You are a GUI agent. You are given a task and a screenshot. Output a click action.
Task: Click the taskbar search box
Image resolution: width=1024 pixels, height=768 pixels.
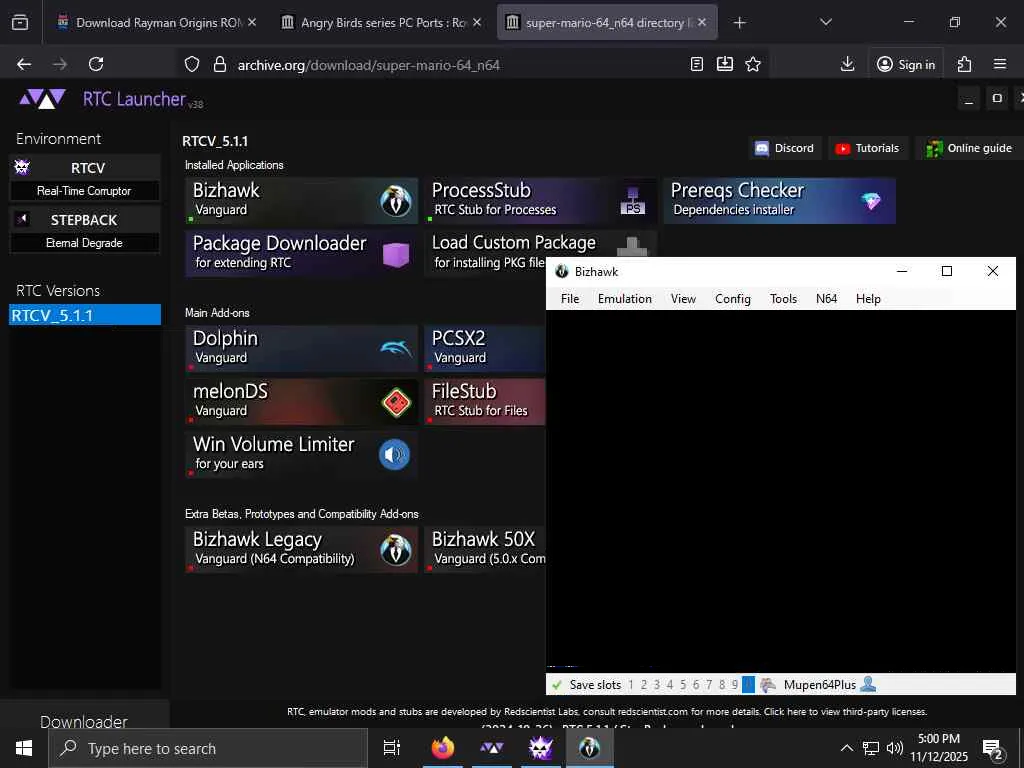tap(208, 748)
